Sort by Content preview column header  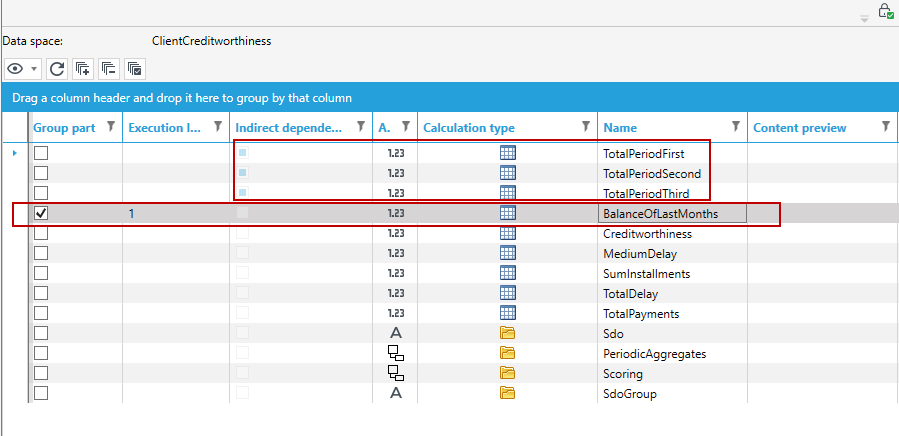pos(799,128)
